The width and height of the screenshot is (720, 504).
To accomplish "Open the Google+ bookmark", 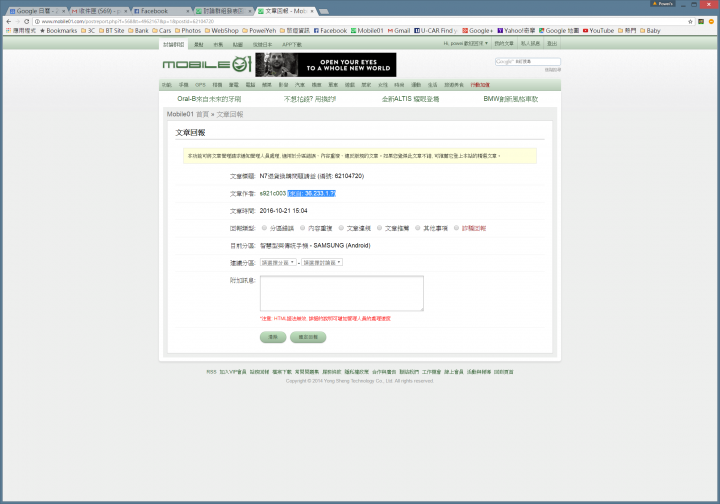I will coord(478,31).
